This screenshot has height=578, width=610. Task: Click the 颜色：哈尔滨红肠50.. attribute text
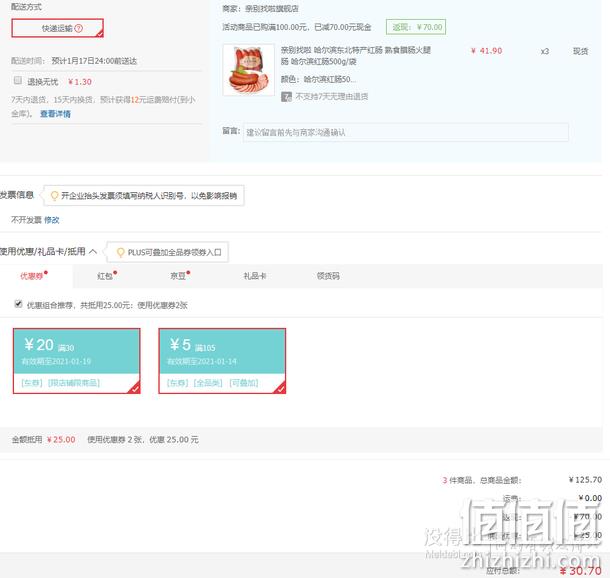(318, 79)
